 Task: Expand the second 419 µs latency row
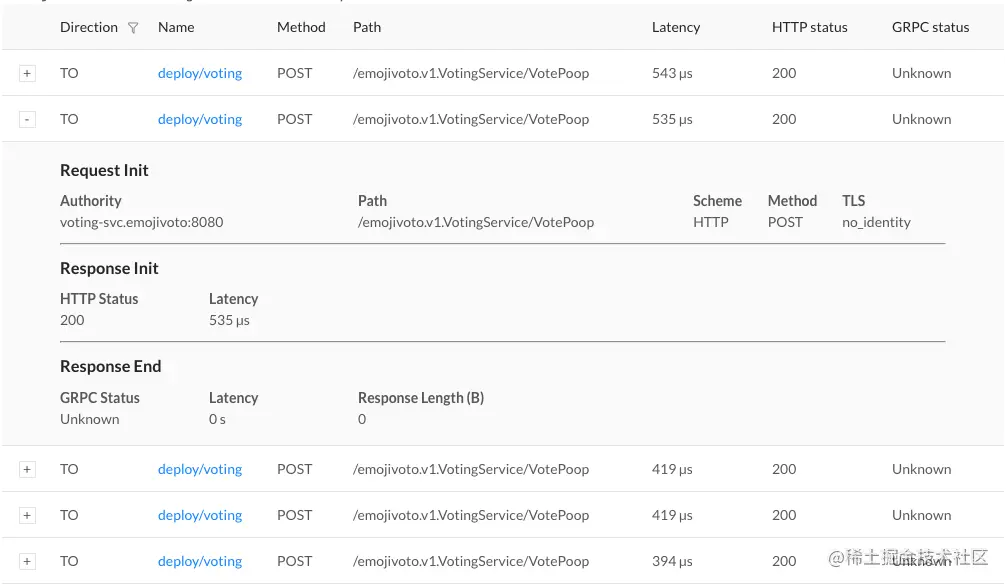[x=27, y=515]
